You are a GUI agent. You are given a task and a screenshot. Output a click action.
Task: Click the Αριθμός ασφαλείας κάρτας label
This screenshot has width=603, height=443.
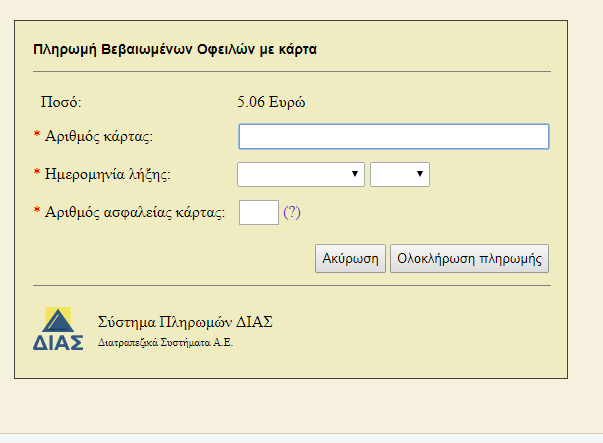(x=135, y=212)
